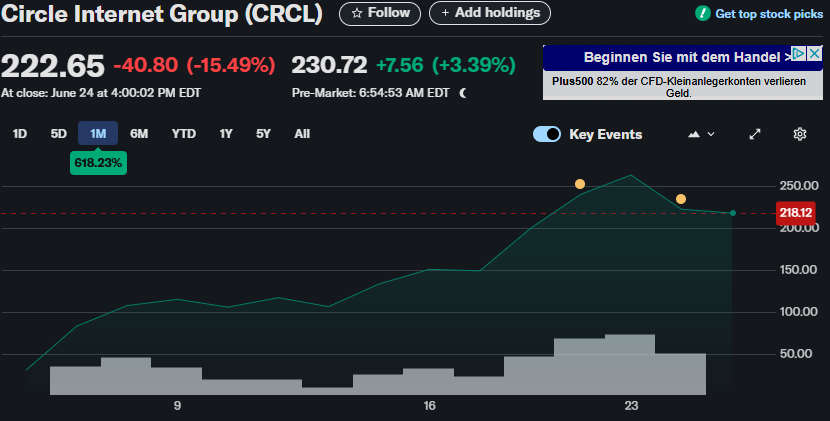Image resolution: width=830 pixels, height=421 pixels.
Task: Click the tallest volume bar
Action: [x=630, y=364]
